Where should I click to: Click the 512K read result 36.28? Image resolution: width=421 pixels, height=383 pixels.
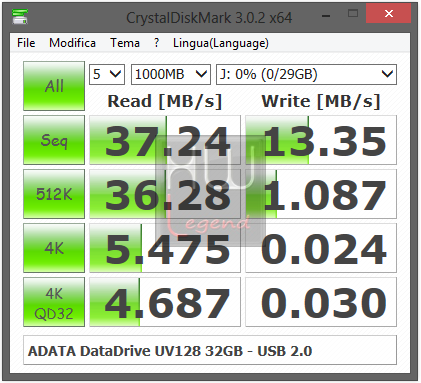(165, 194)
